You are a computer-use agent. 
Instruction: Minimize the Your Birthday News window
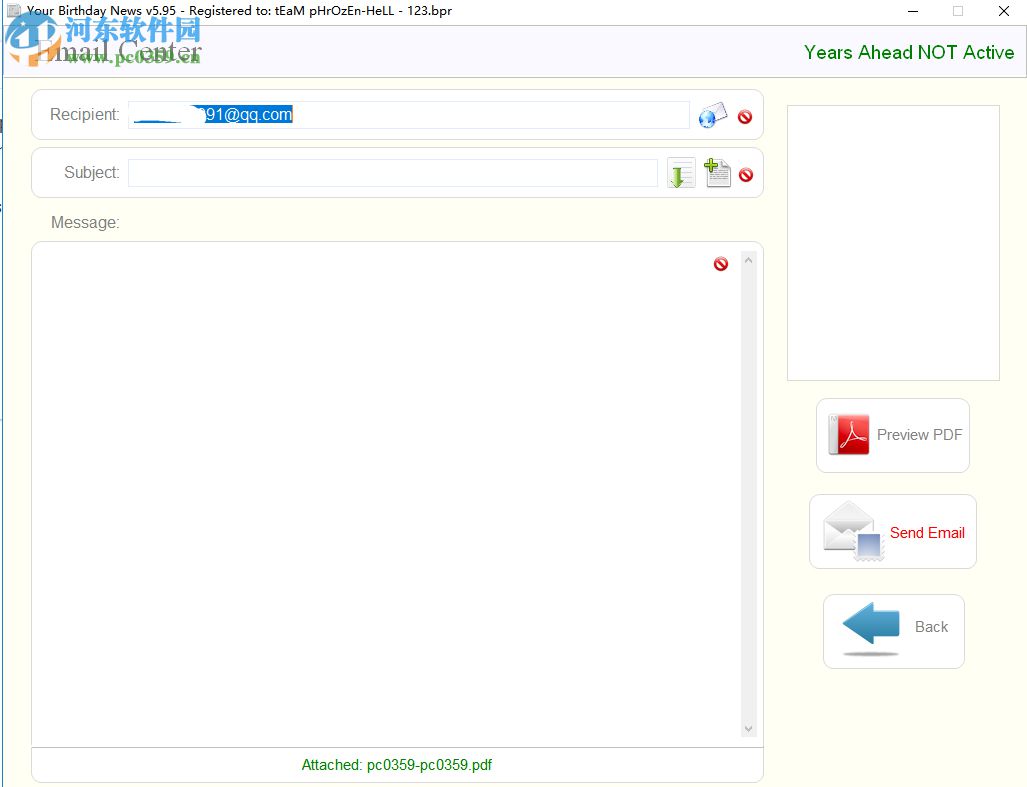(913, 11)
